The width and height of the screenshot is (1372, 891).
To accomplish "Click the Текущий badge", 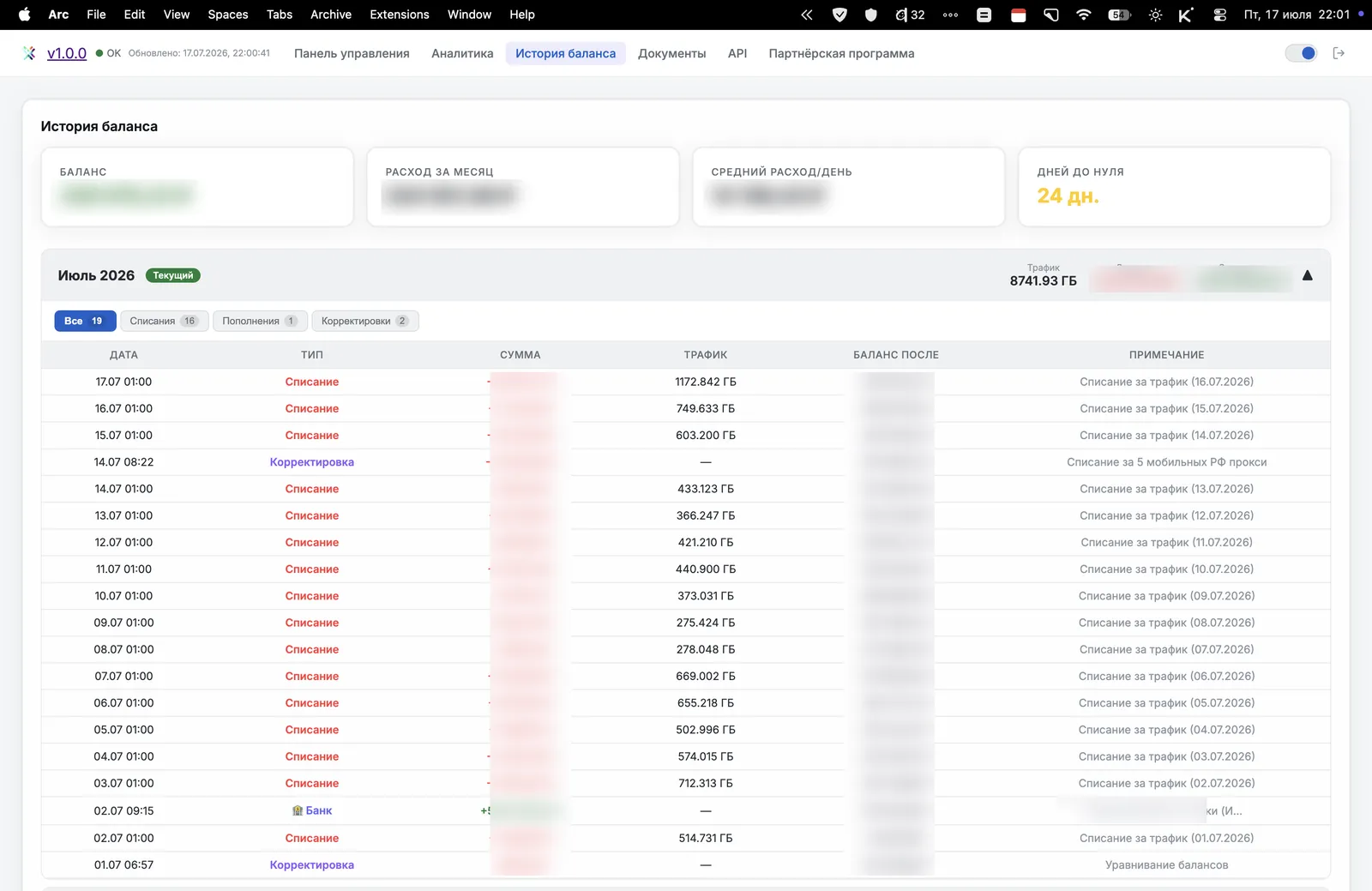I will point(173,275).
